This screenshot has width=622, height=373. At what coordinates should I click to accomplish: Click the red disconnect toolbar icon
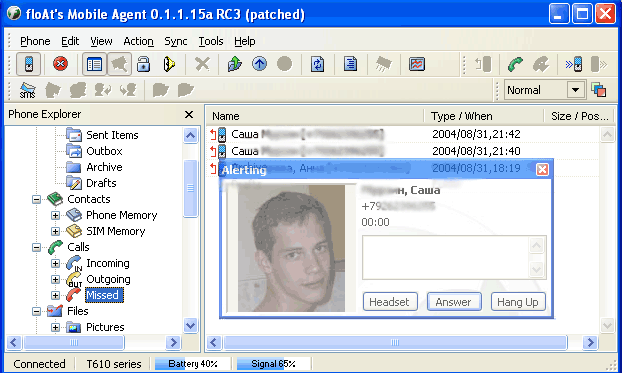pyautogui.click(x=60, y=64)
